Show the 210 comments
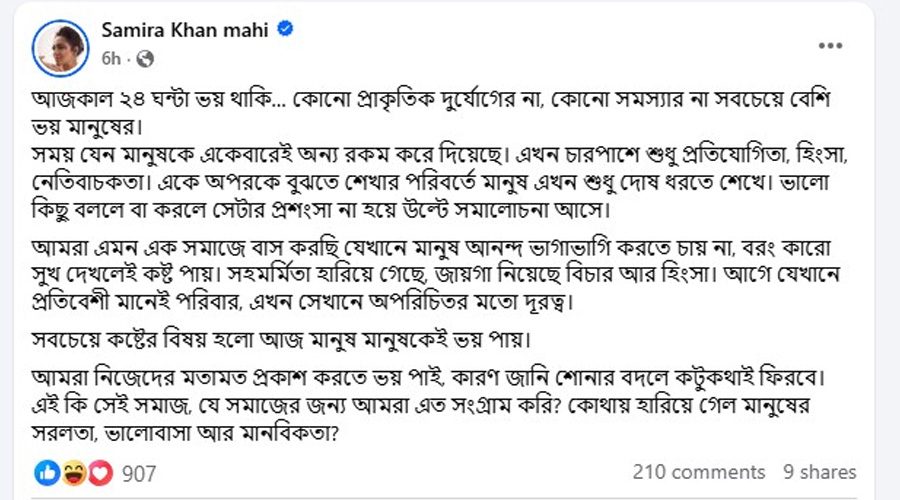This screenshot has height=500, width=900. coord(699,472)
